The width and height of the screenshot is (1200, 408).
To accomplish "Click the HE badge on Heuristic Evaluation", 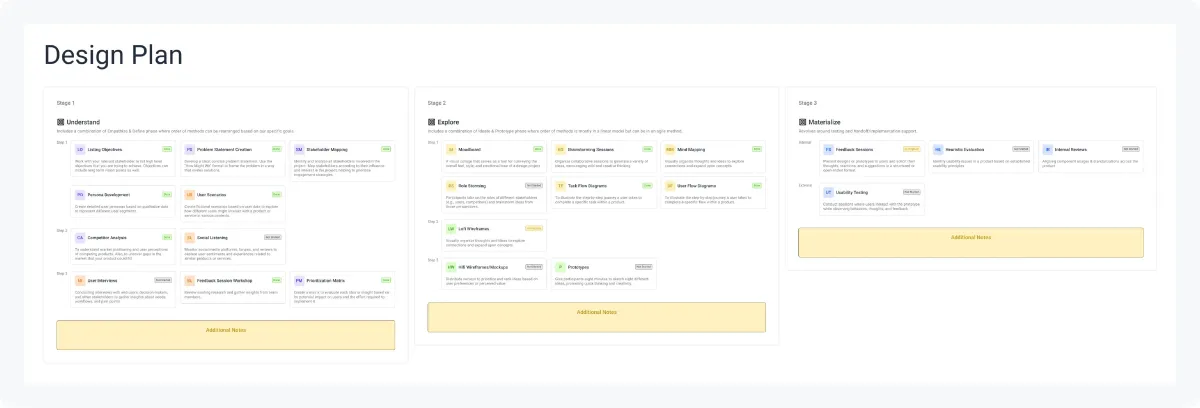I will pyautogui.click(x=938, y=149).
